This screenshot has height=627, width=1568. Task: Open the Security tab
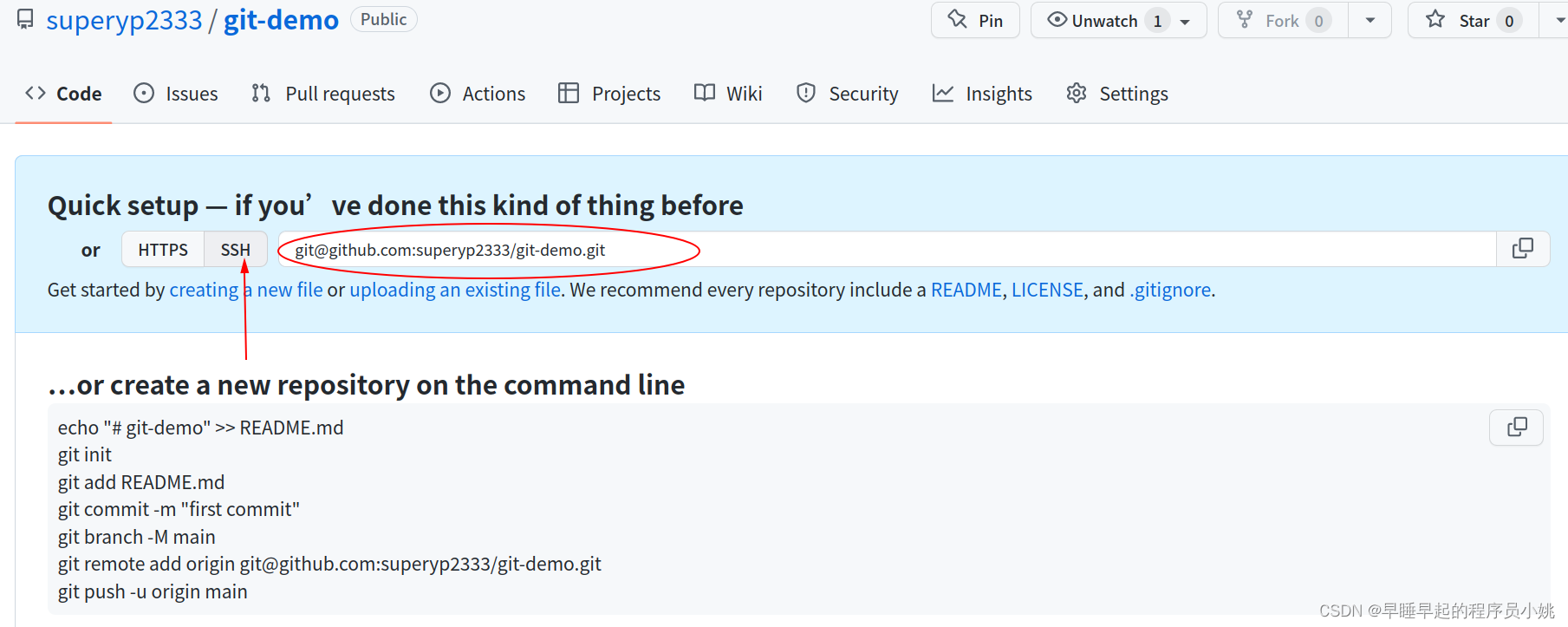(847, 94)
